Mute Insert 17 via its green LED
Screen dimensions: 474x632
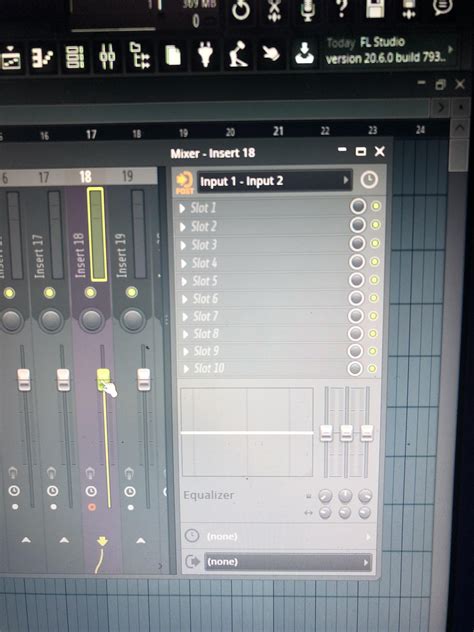click(50, 293)
